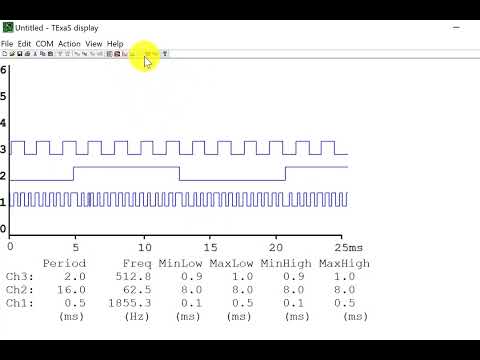Click the Freq column header
The height and width of the screenshot is (360, 480).
[x=137, y=264]
